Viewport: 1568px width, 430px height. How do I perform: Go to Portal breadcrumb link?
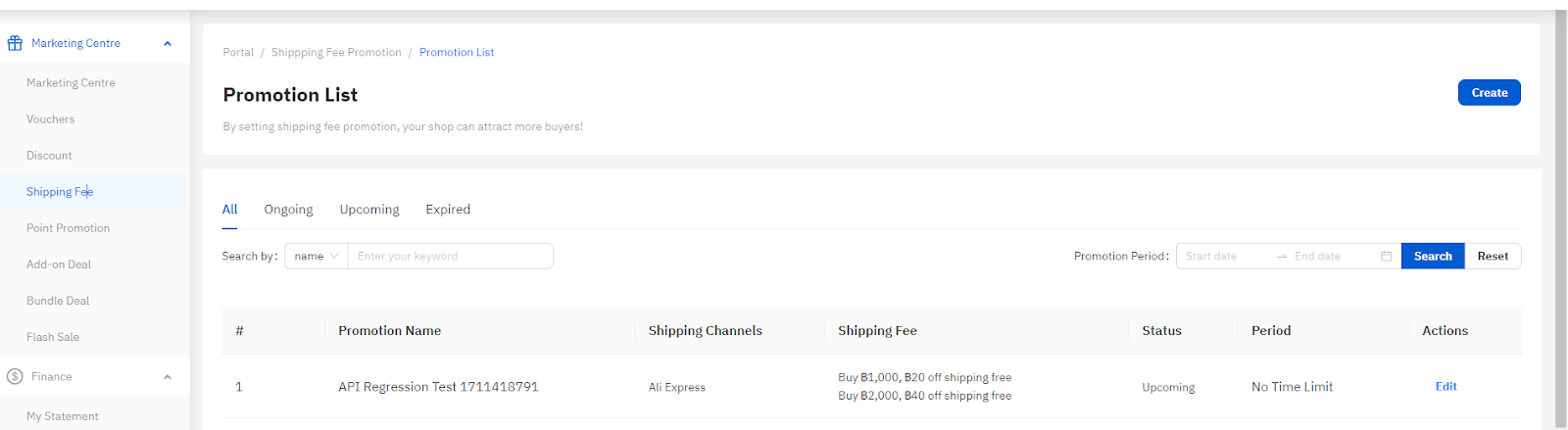click(238, 52)
